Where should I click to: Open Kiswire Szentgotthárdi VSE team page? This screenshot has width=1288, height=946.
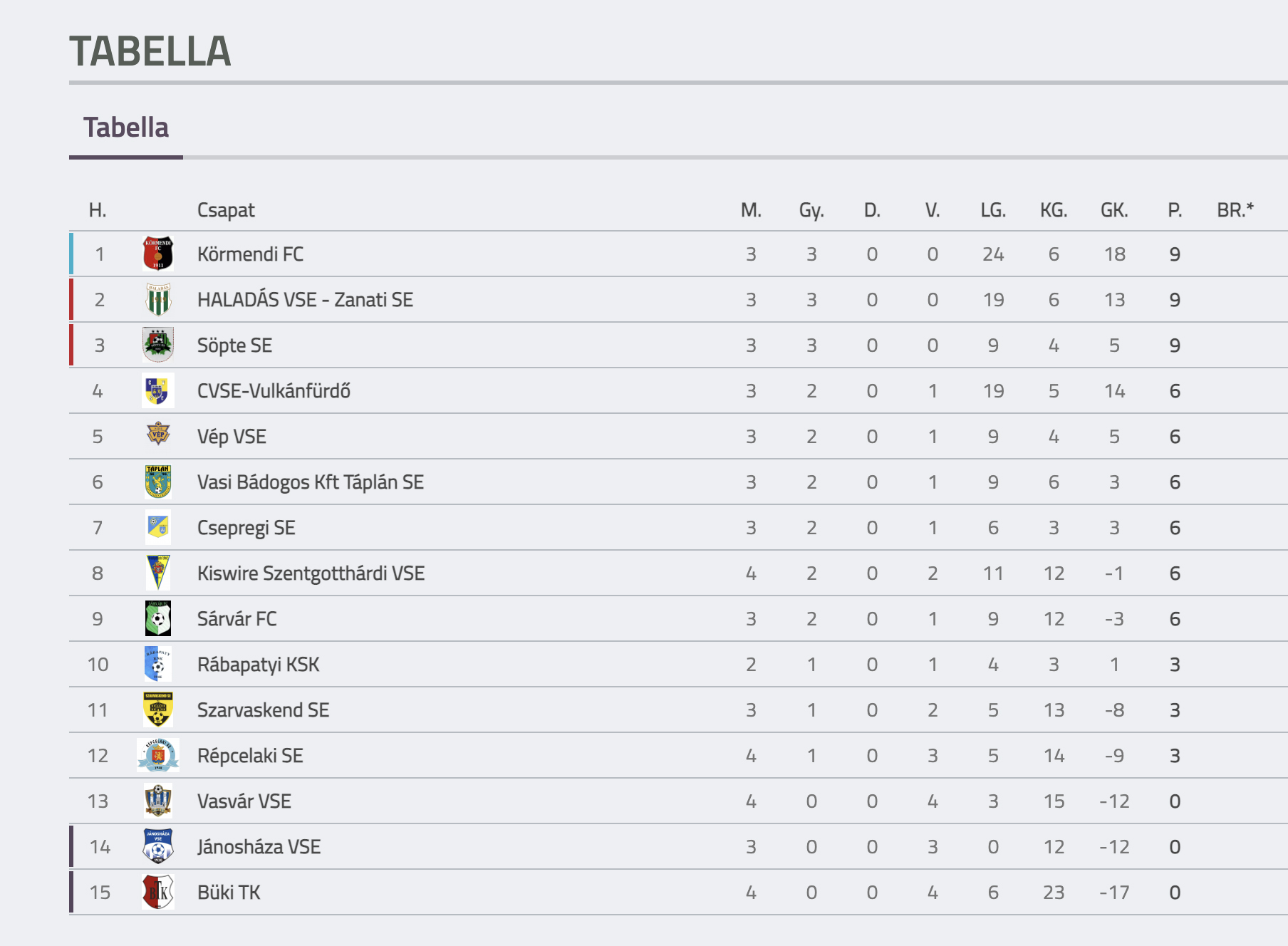pyautogui.click(x=311, y=573)
